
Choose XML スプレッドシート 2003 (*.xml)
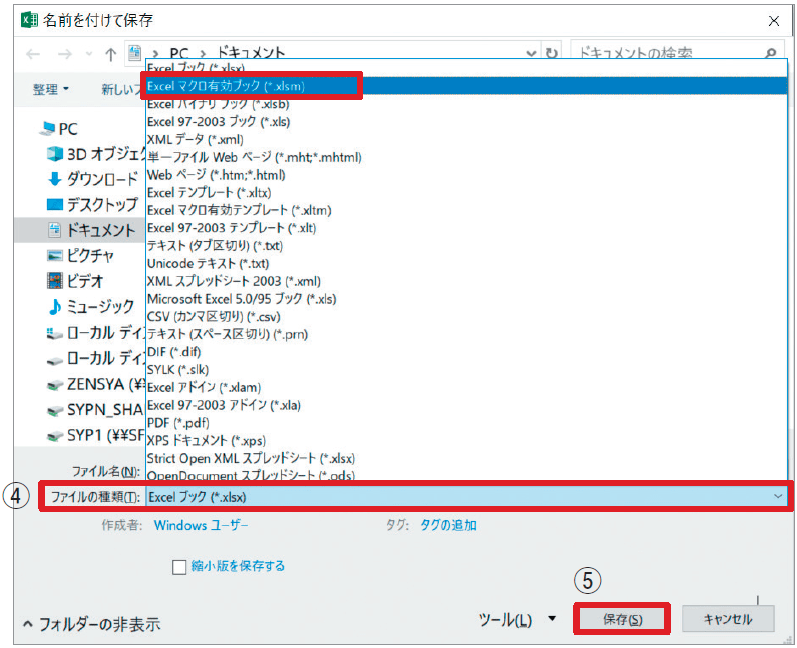466,282
